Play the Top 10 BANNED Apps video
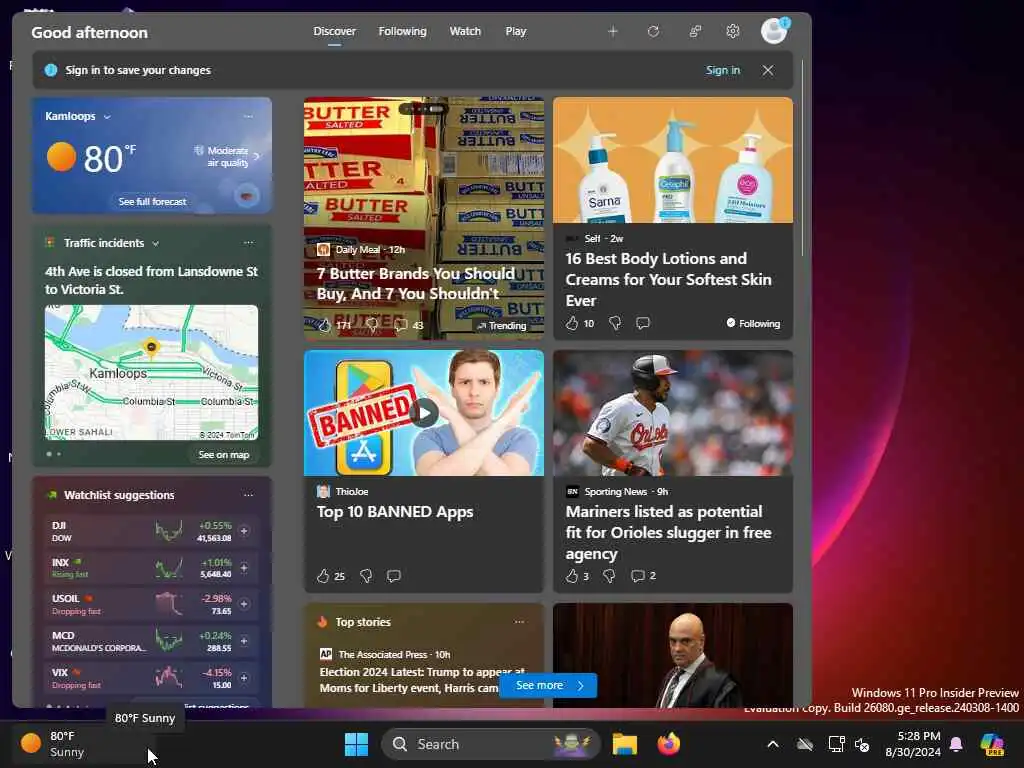 [424, 413]
